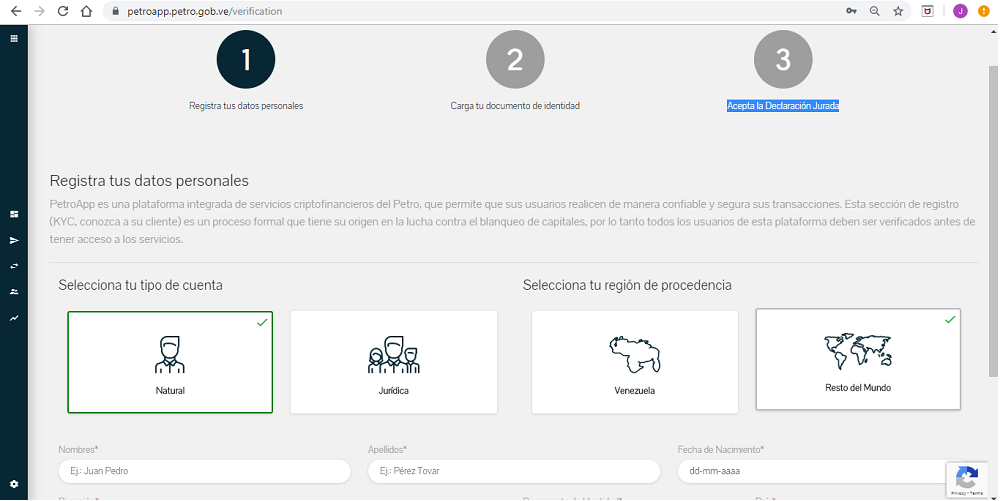Focus the Apellidos input field

(x=514, y=471)
